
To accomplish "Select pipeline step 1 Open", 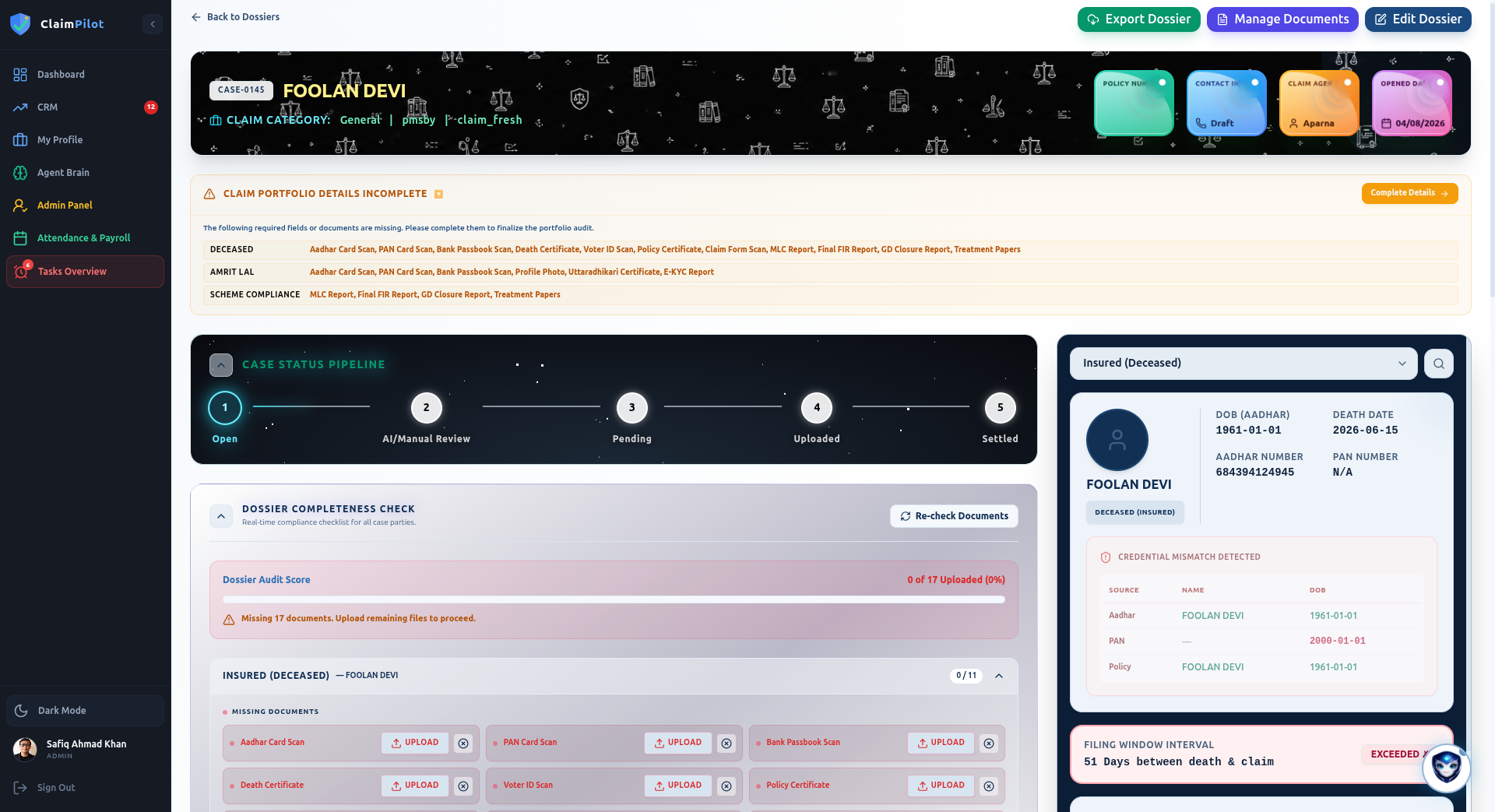I will [225, 408].
